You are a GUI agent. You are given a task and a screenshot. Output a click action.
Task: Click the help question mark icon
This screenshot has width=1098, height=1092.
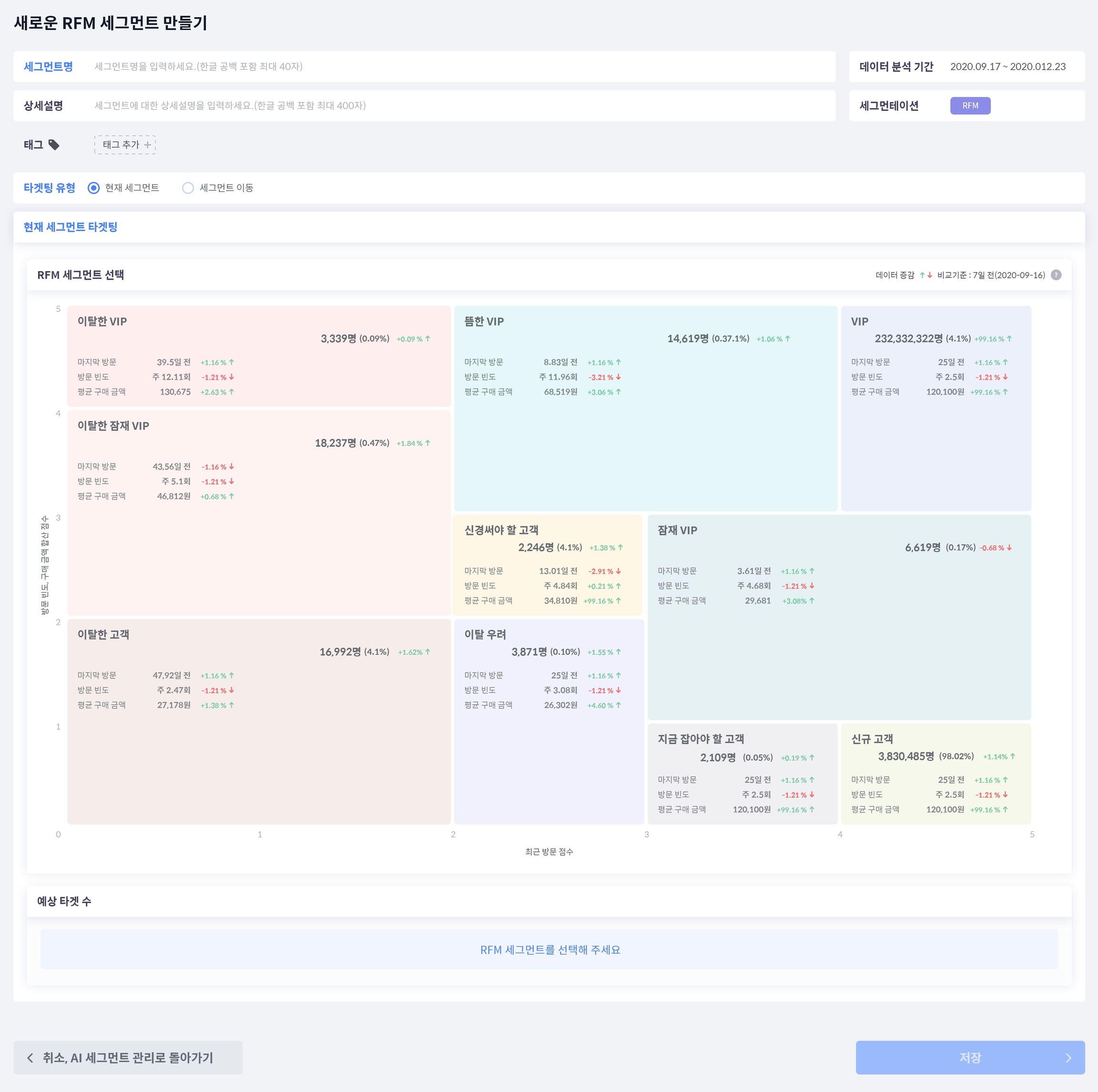tap(1056, 275)
